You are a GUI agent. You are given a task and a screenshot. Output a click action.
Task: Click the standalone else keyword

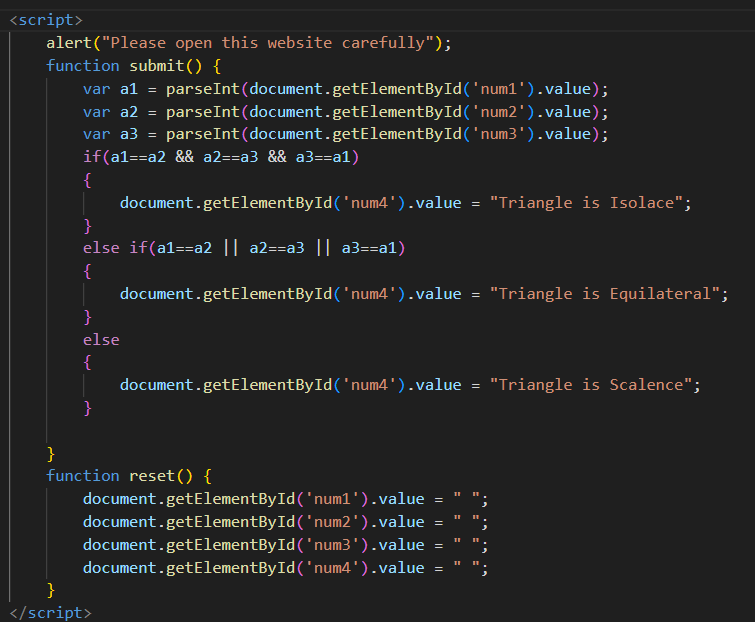coord(101,340)
